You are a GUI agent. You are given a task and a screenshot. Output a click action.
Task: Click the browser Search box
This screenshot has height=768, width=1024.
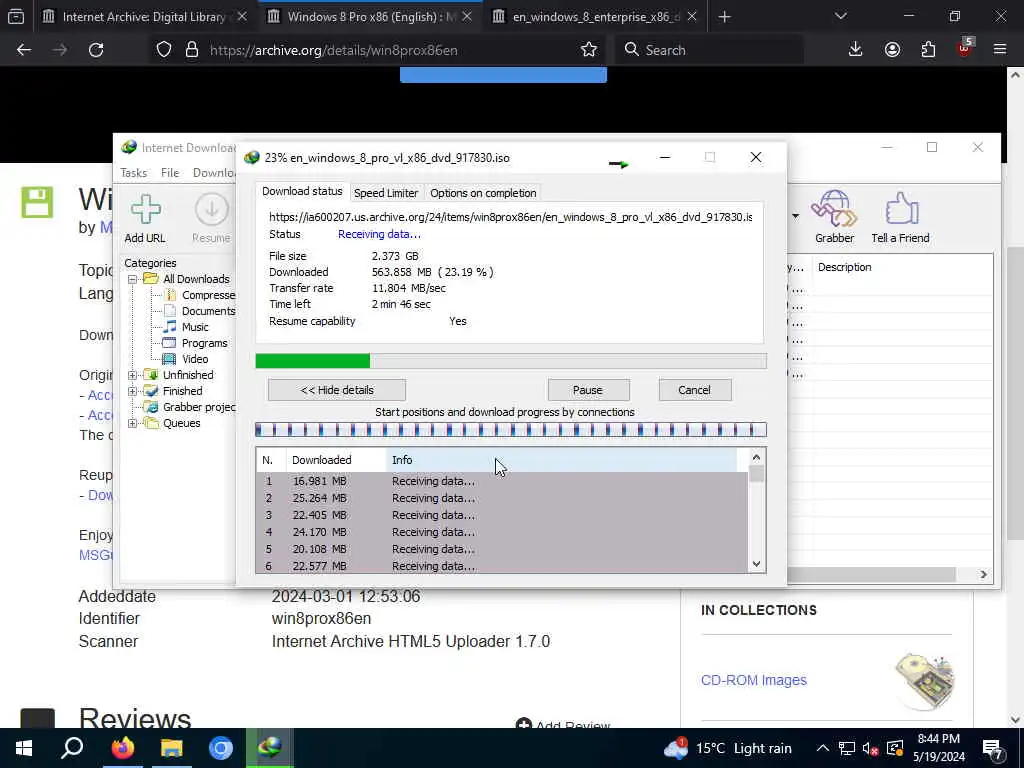coord(709,50)
